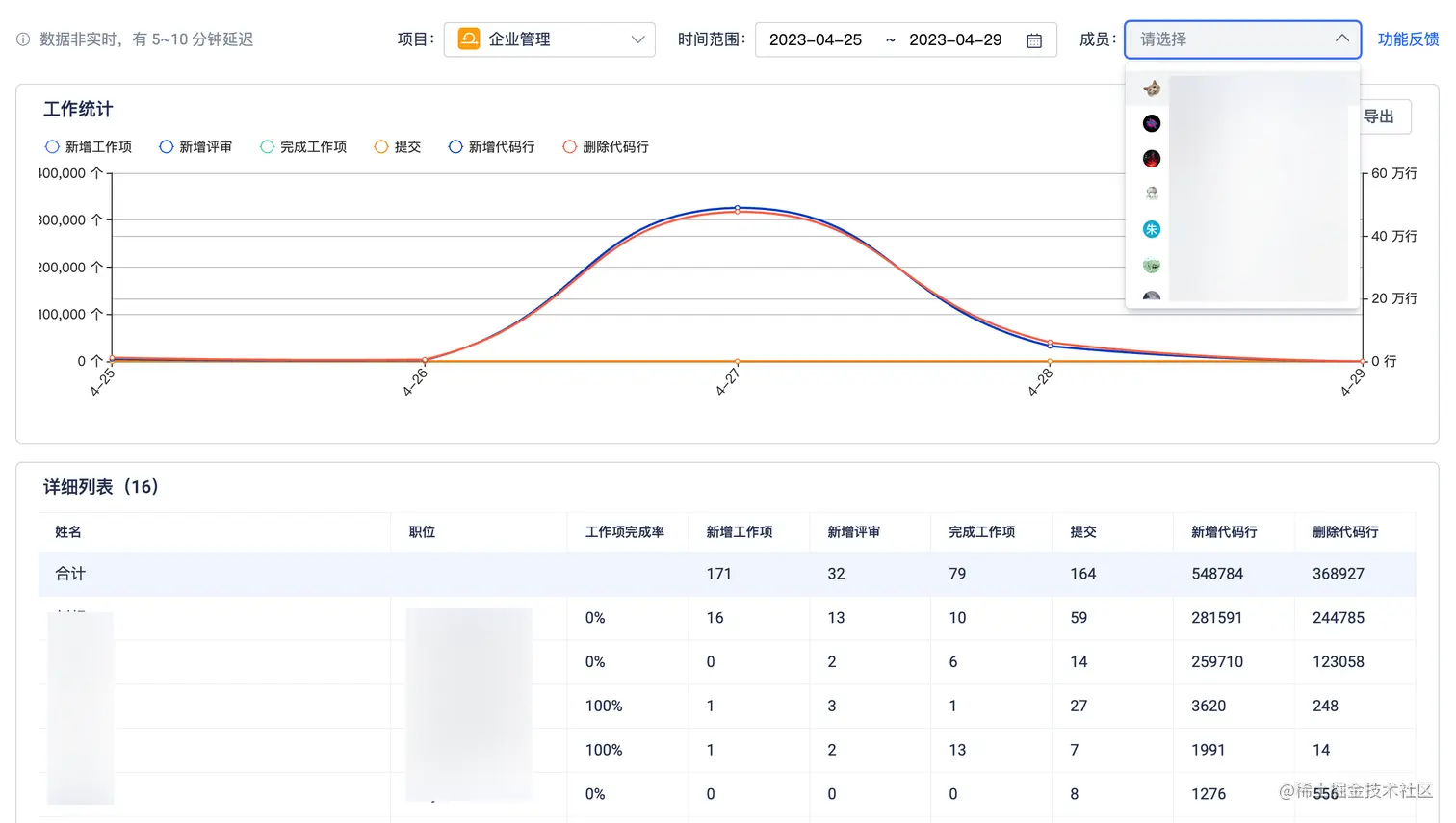Click the 合计 row value 164
The width and height of the screenshot is (1456, 823).
tap(1083, 574)
